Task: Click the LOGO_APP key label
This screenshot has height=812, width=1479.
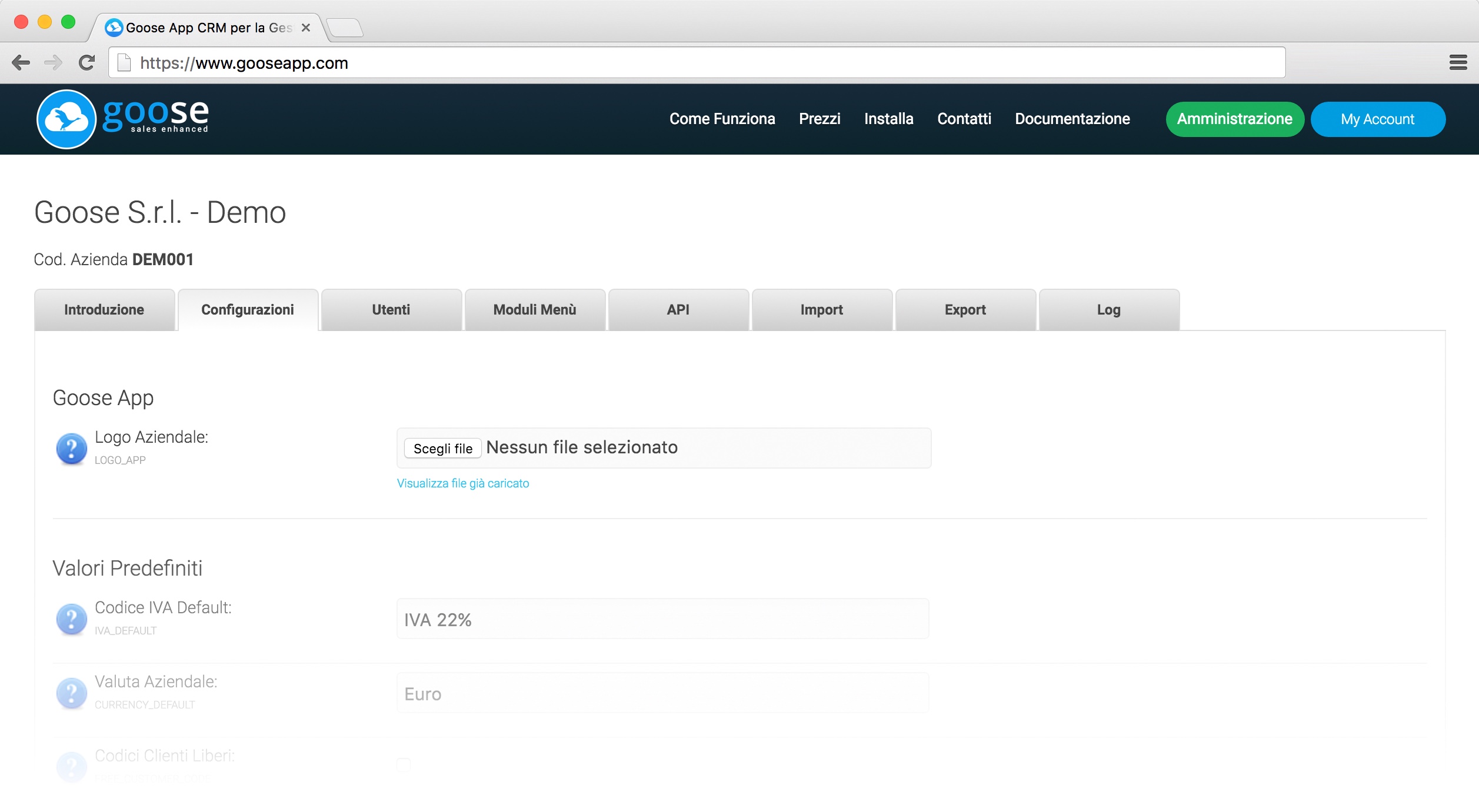Action: pos(120,460)
